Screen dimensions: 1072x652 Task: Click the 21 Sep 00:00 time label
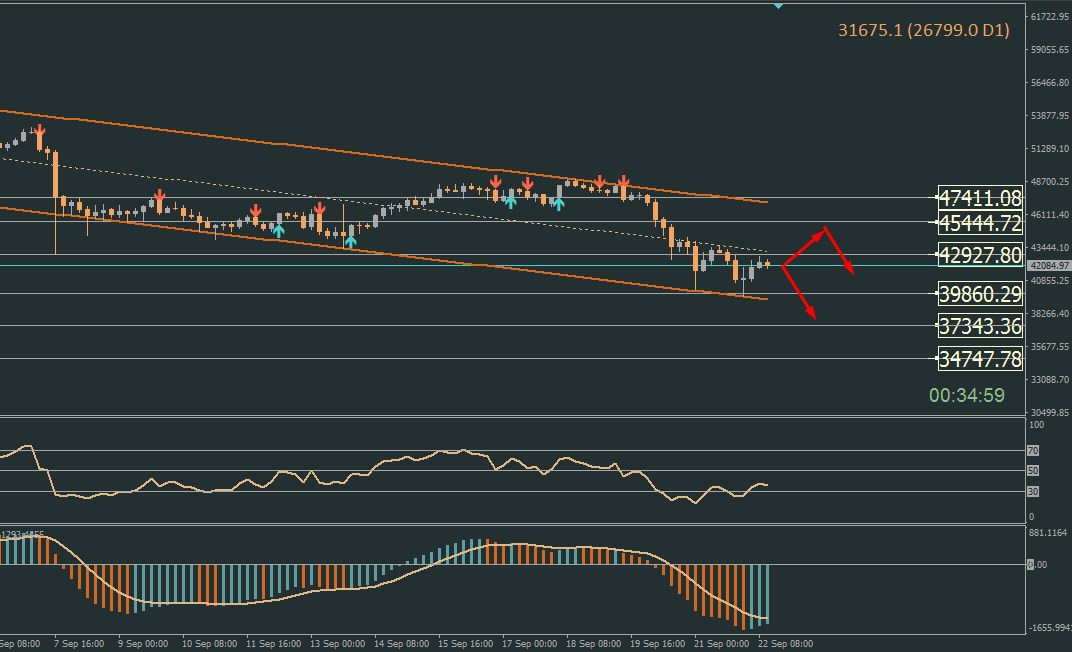[x=721, y=643]
